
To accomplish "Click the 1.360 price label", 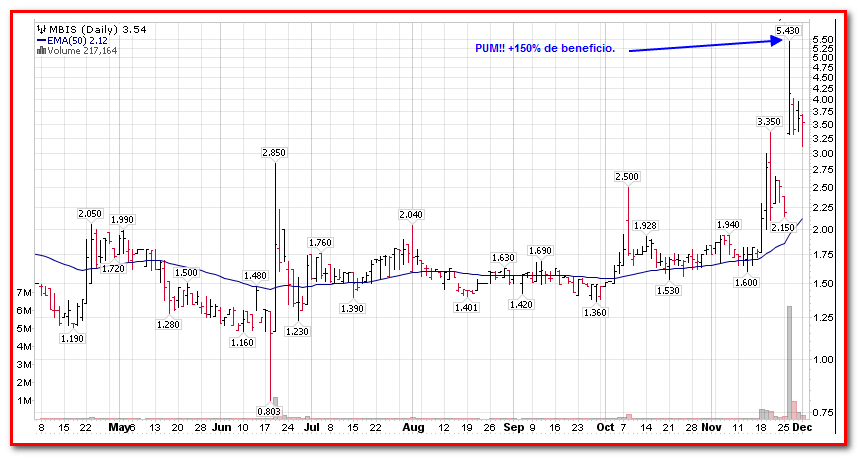I will [595, 313].
